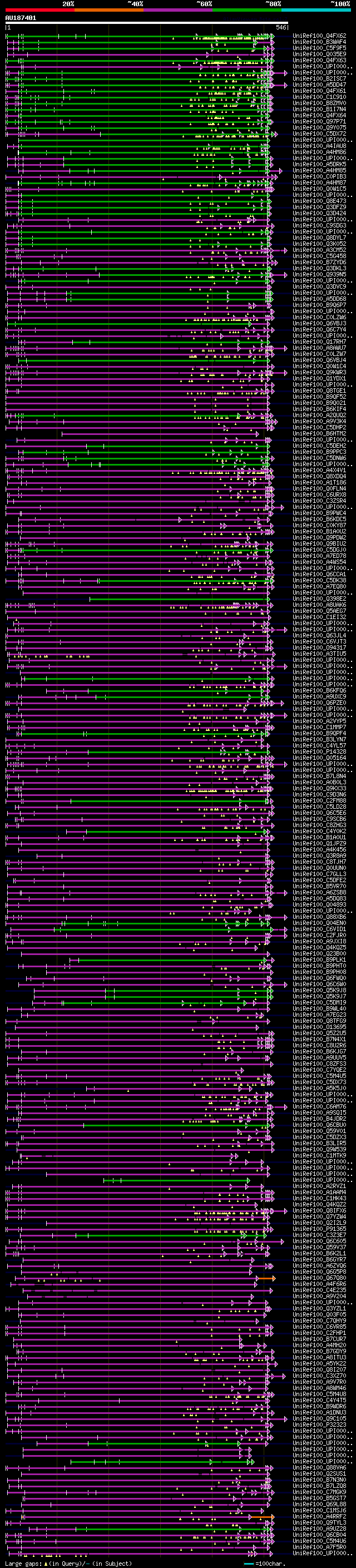Open hit UniRef100_Q4FX63
The image size is (356, 1568).
click(x=319, y=60)
